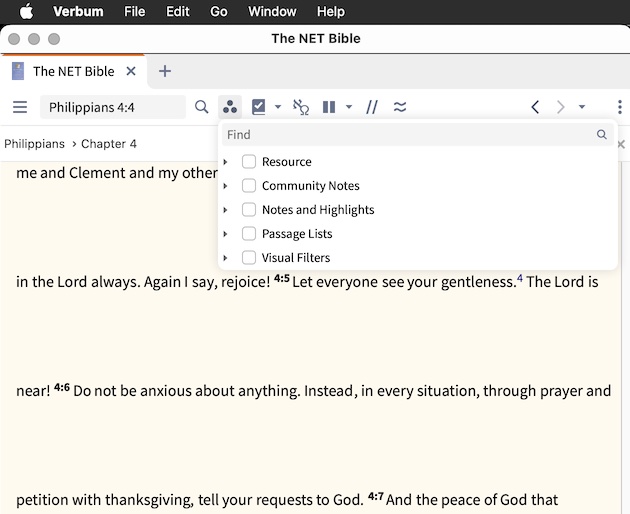
Task: Open navigation history dropdown arrow
Action: [x=582, y=107]
